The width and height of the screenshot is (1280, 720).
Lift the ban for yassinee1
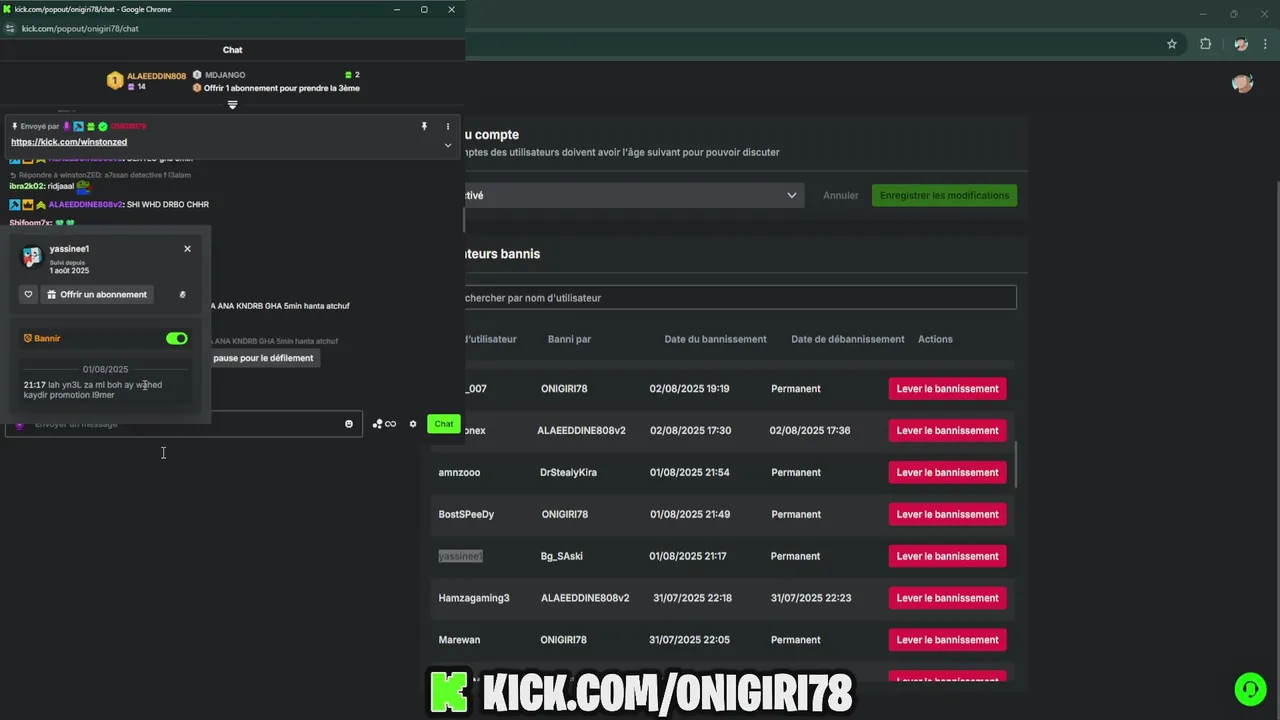click(947, 556)
